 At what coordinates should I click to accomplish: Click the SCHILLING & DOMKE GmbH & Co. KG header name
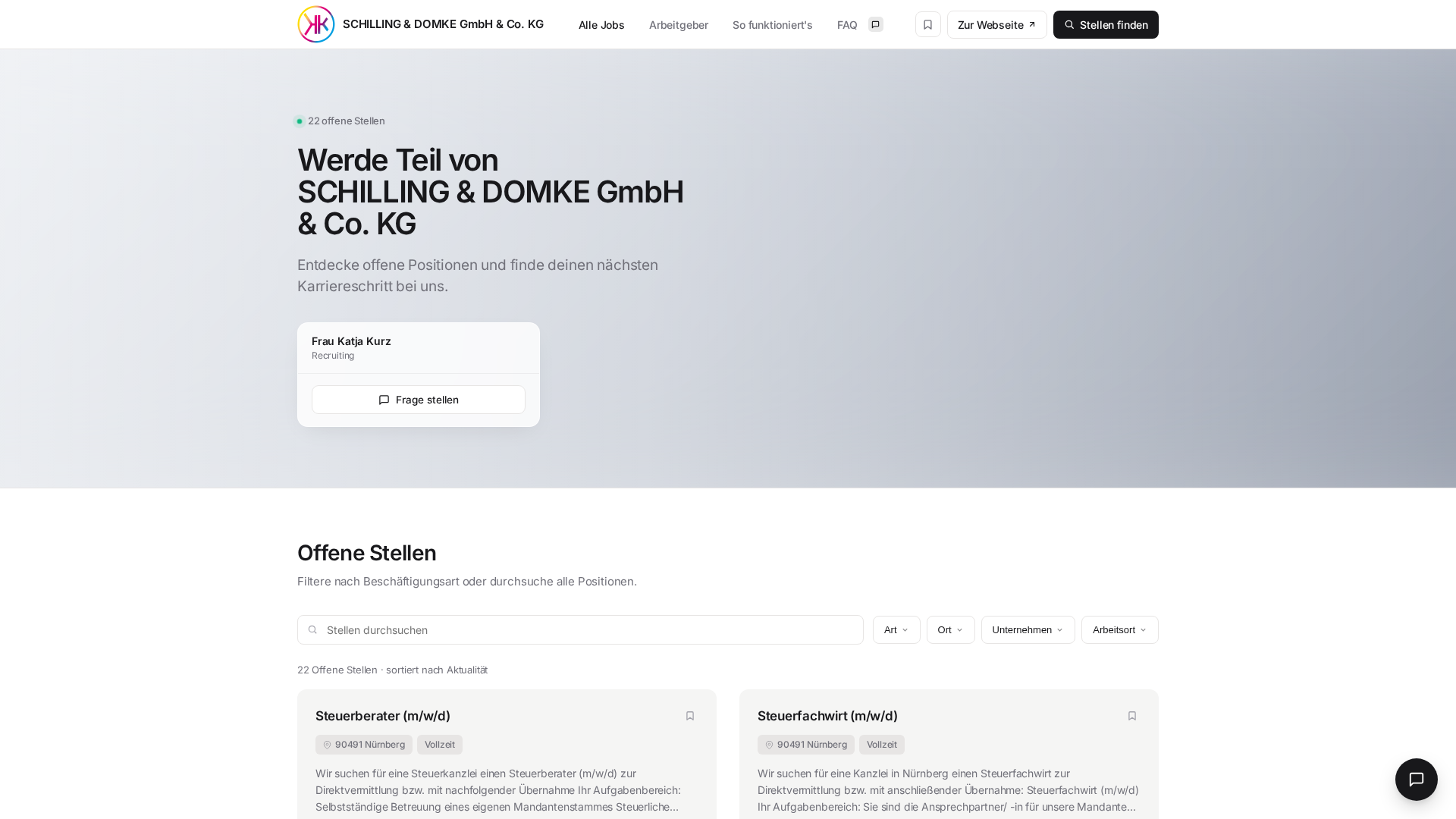click(x=443, y=24)
